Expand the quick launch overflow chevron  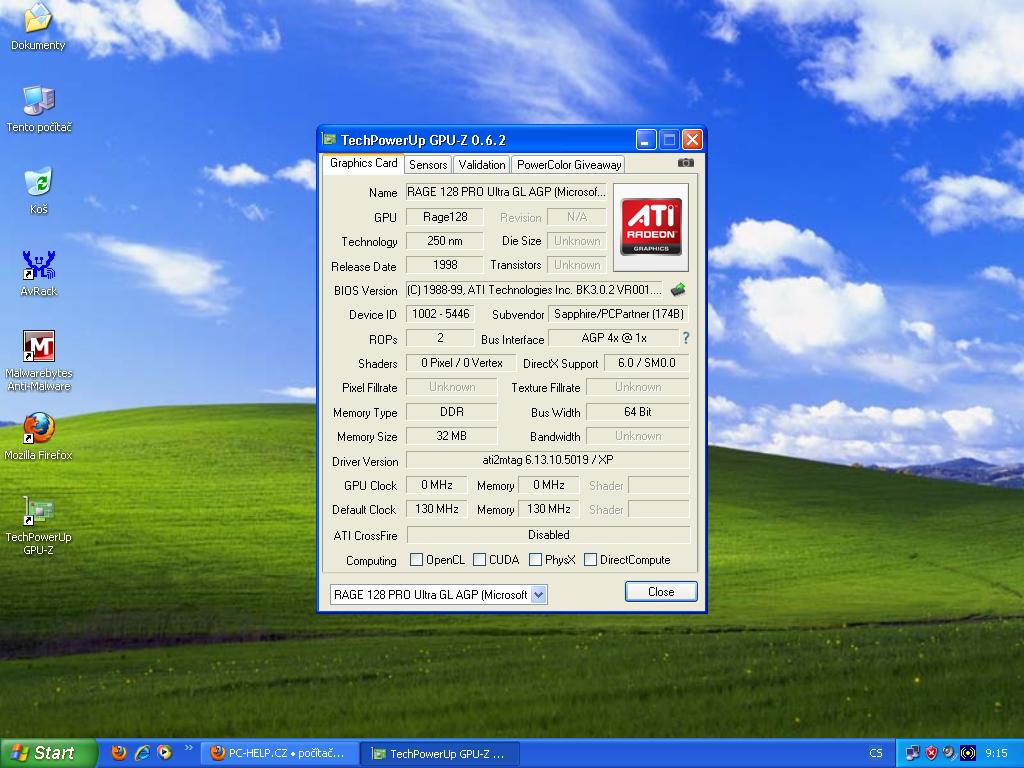(x=188, y=749)
